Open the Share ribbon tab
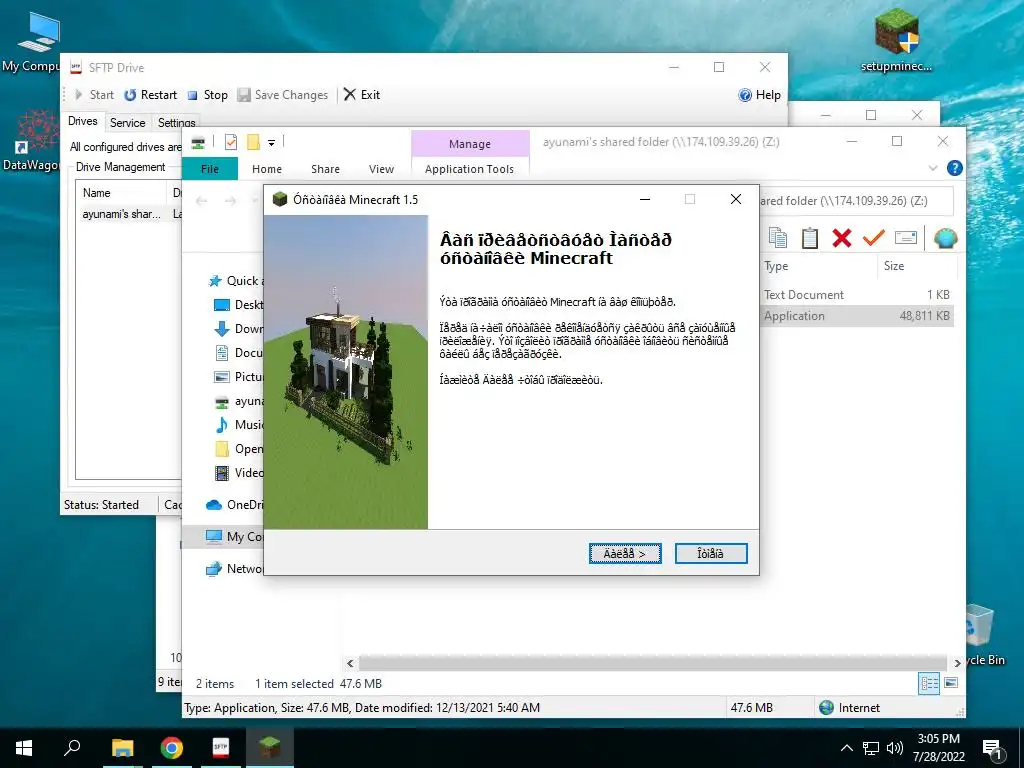Screen dimensions: 1024x768 click(325, 168)
